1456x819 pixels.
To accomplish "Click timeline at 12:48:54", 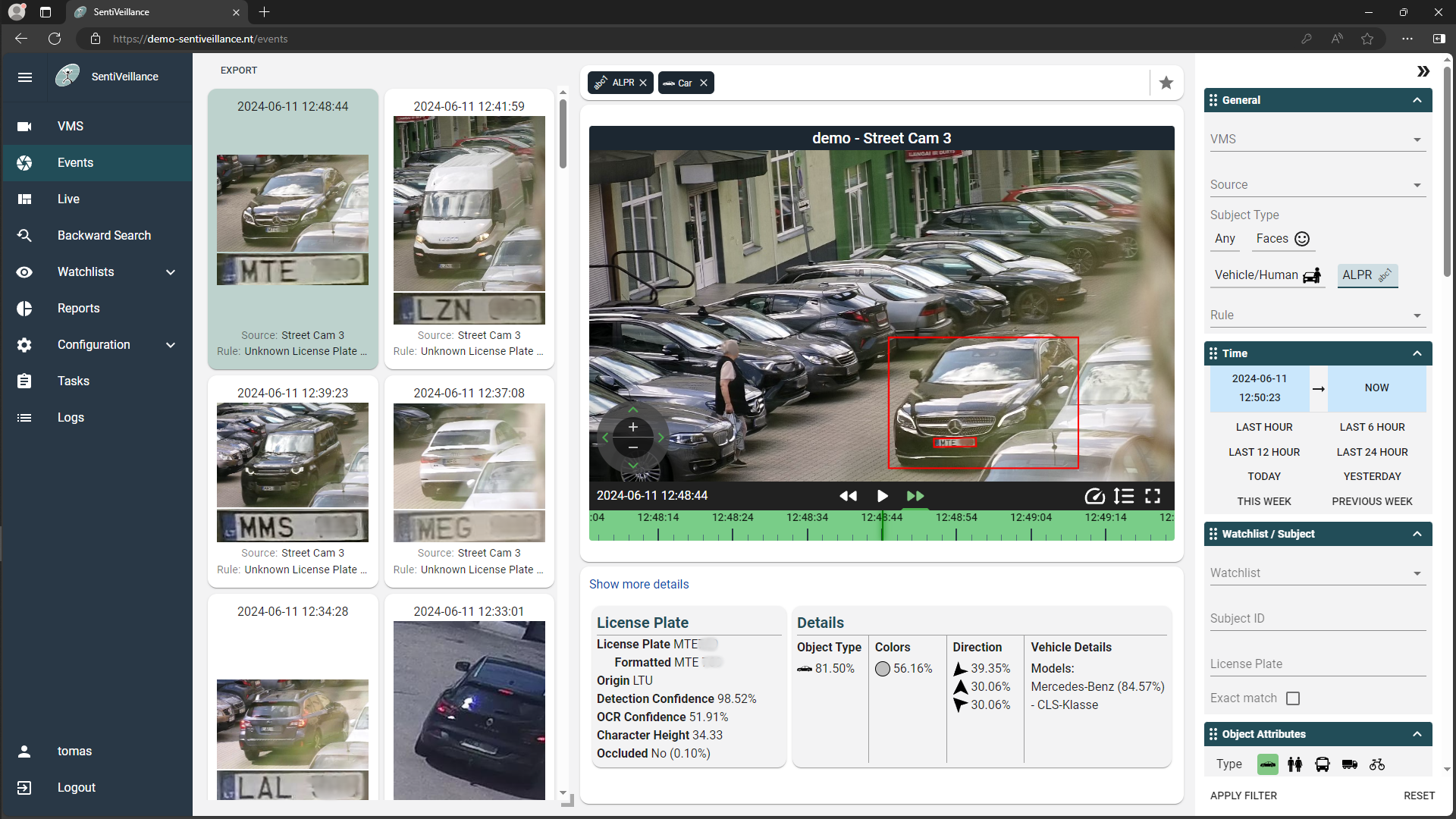I will (x=956, y=517).
